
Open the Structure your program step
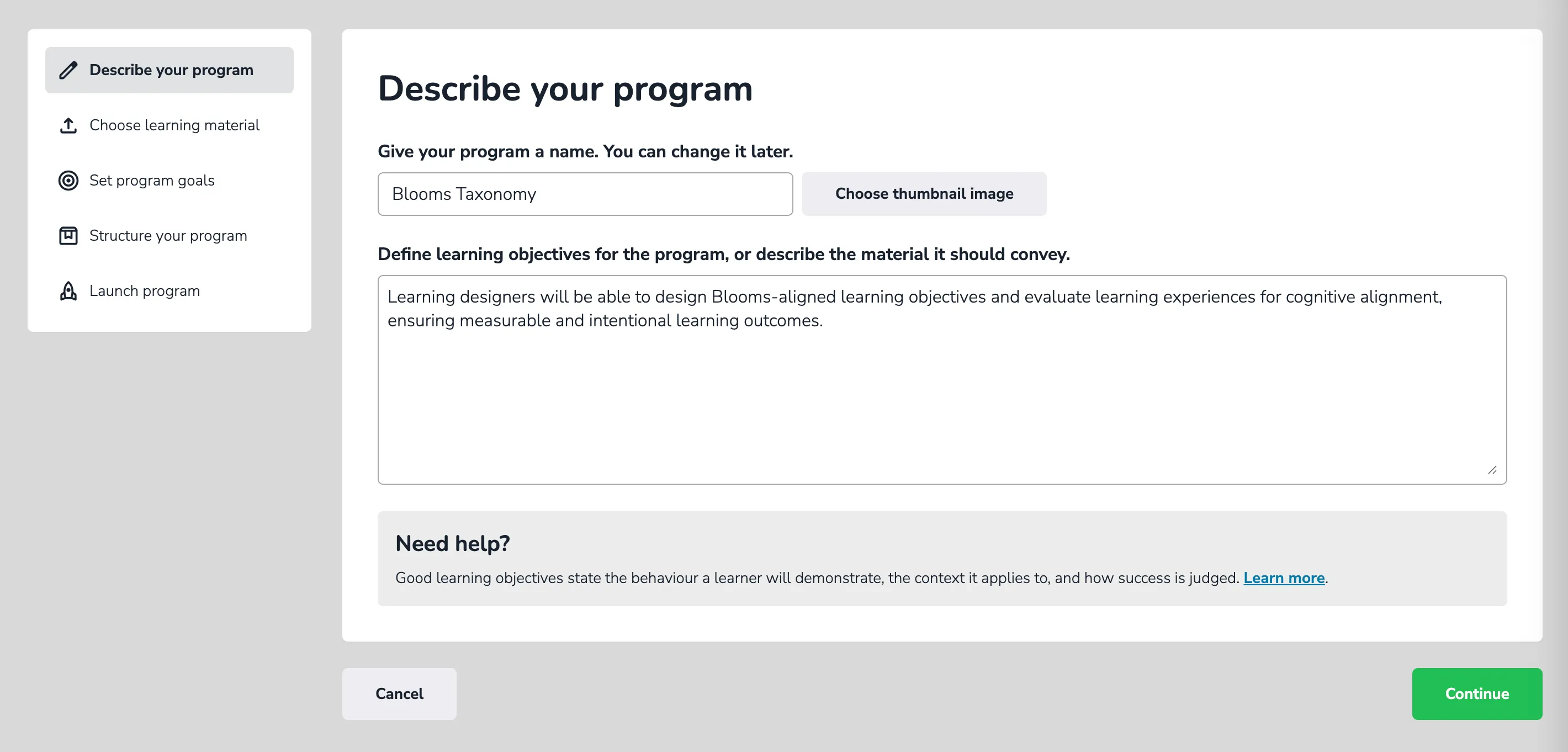pos(168,236)
